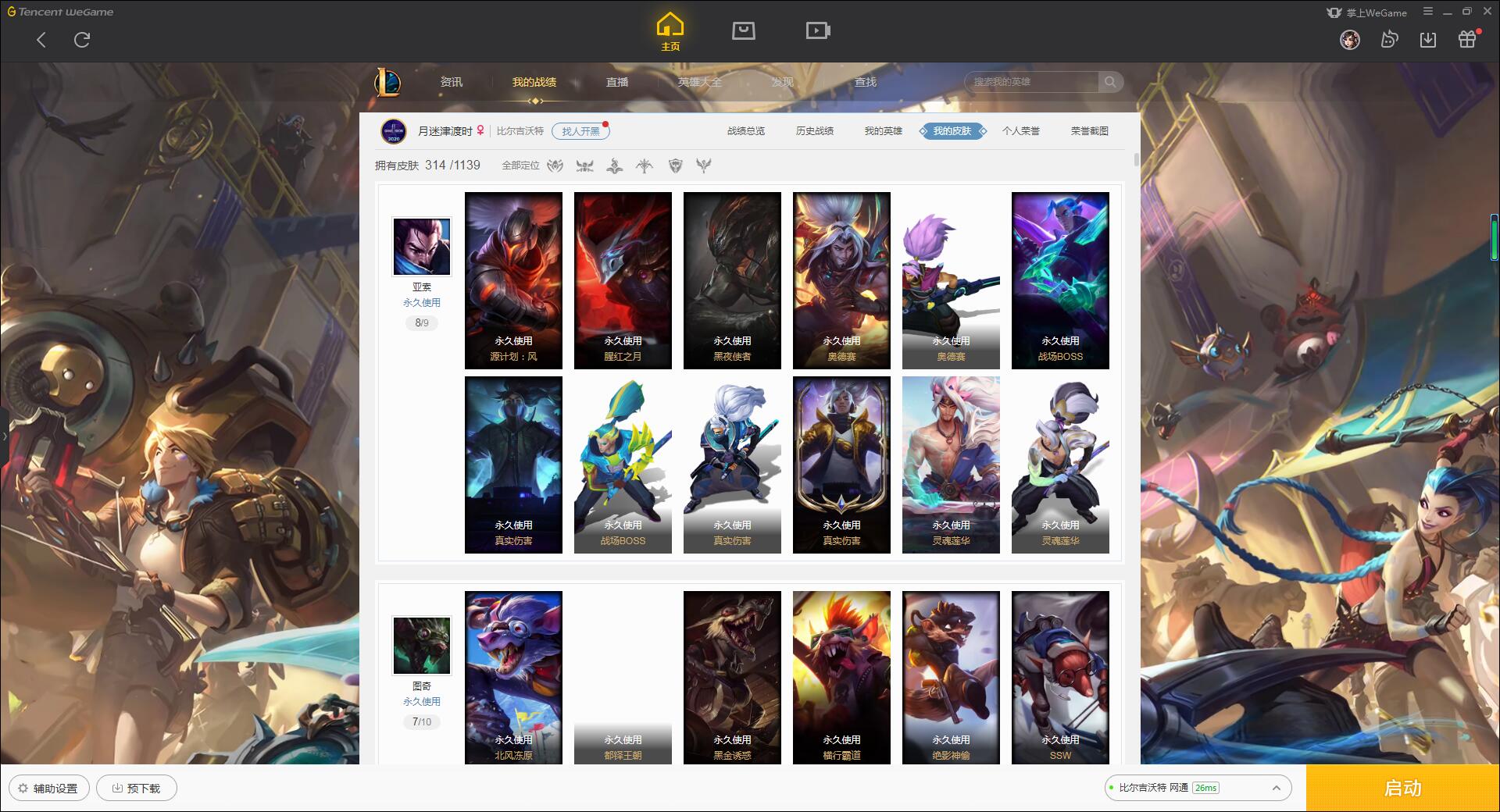Filter skins by the first role icon
This screenshot has height=812, width=1500.
[555, 166]
